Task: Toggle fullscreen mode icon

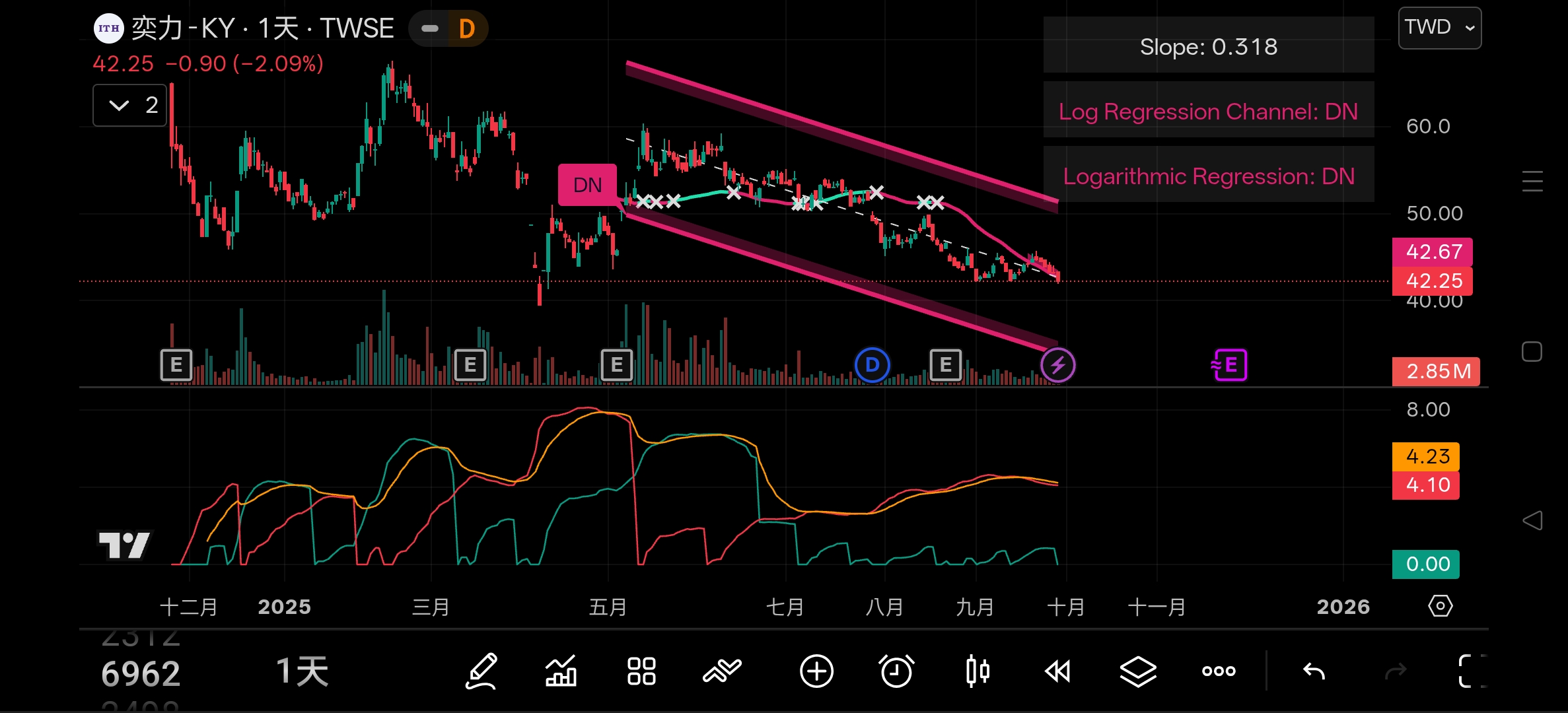Action: [1472, 671]
